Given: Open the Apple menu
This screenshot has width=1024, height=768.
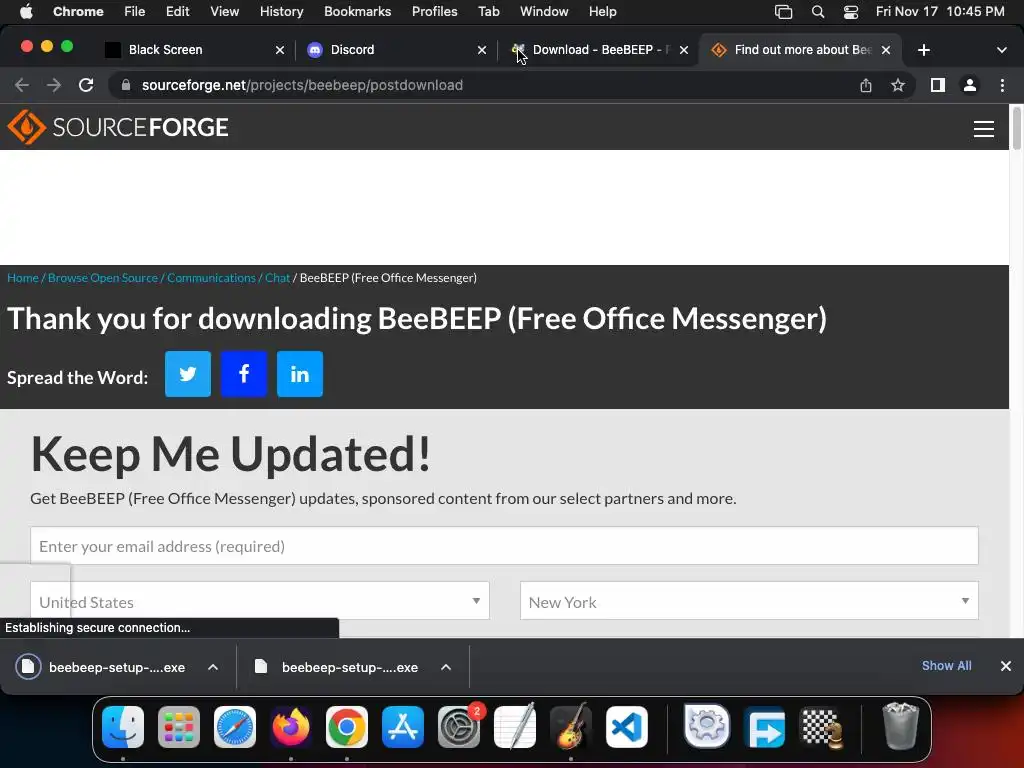Looking at the screenshot, I should pyautogui.click(x=26, y=11).
